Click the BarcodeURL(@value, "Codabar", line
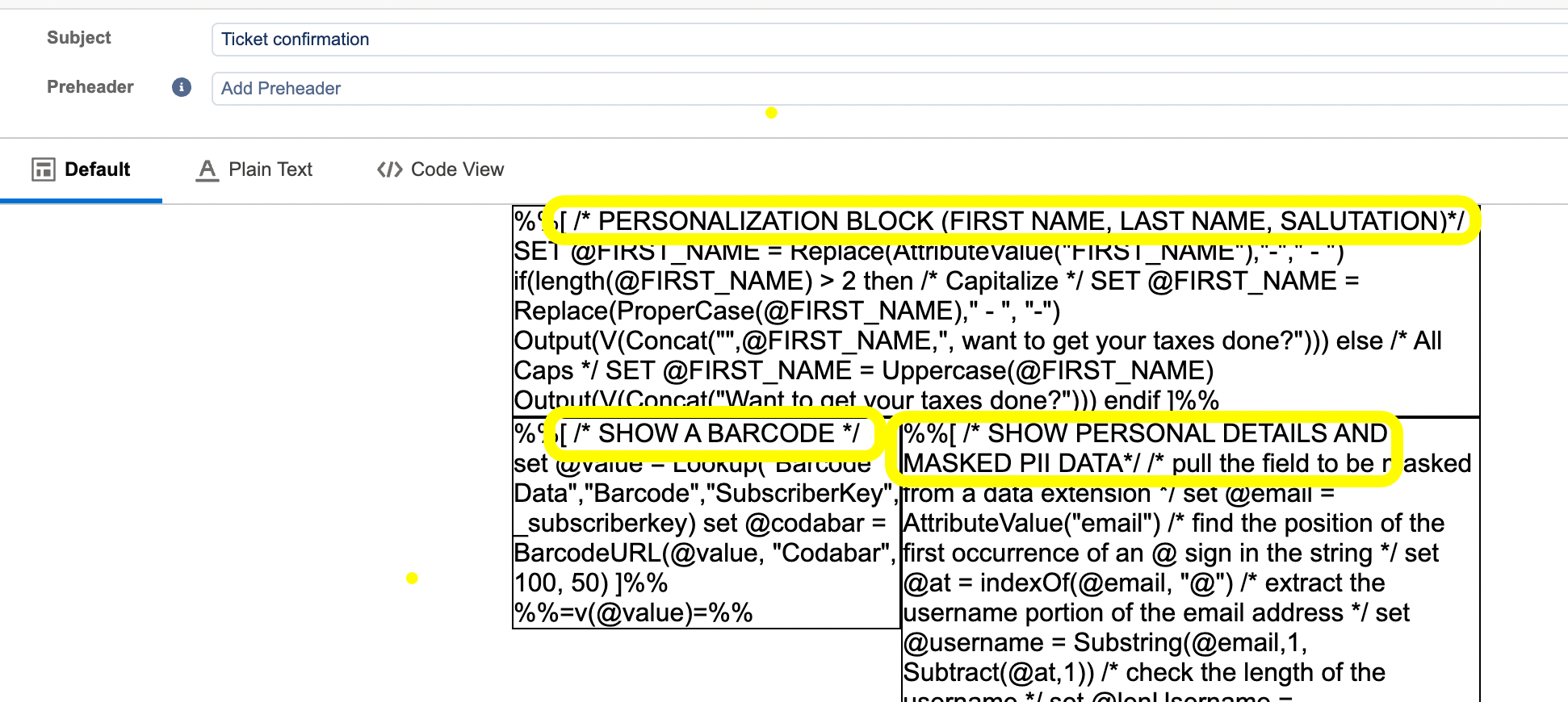The width and height of the screenshot is (1568, 702). (705, 554)
